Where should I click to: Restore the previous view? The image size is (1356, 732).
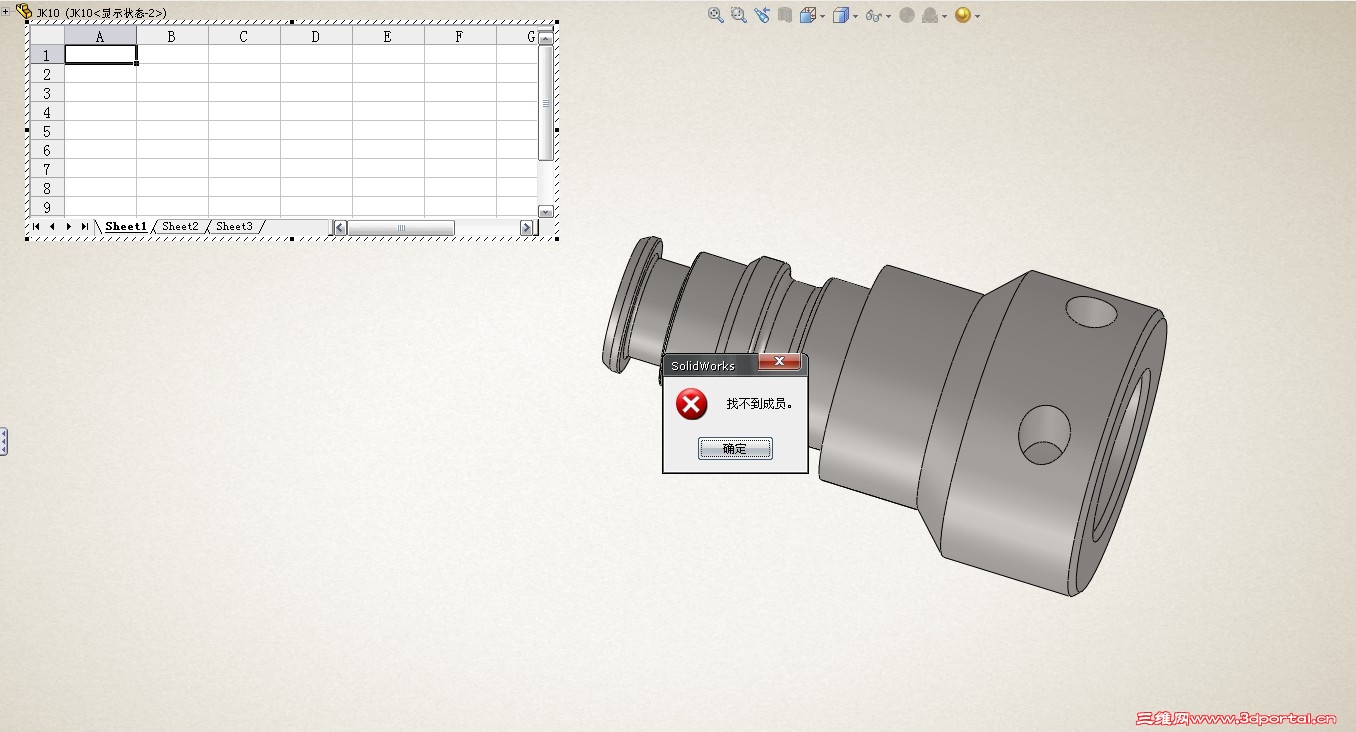(762, 15)
